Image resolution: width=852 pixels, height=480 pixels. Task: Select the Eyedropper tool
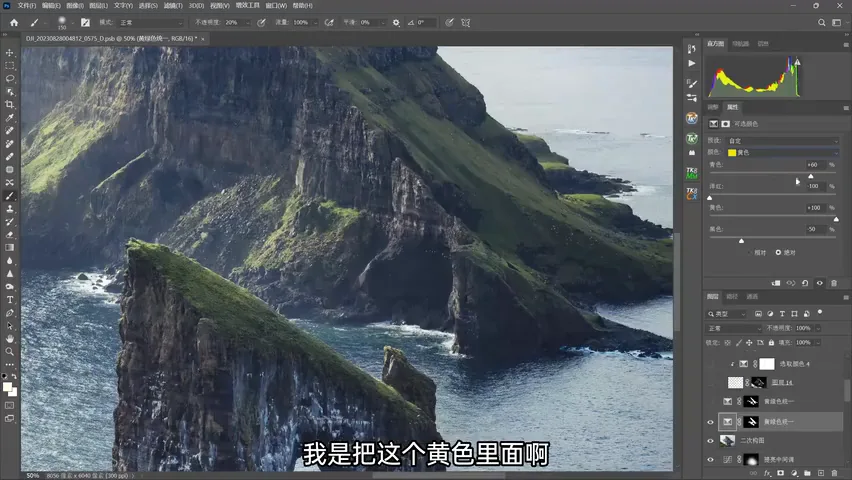[10, 117]
